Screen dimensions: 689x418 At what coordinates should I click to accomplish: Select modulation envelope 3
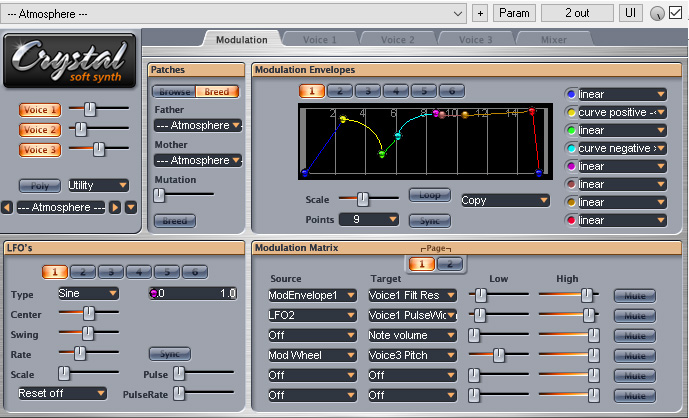(368, 91)
